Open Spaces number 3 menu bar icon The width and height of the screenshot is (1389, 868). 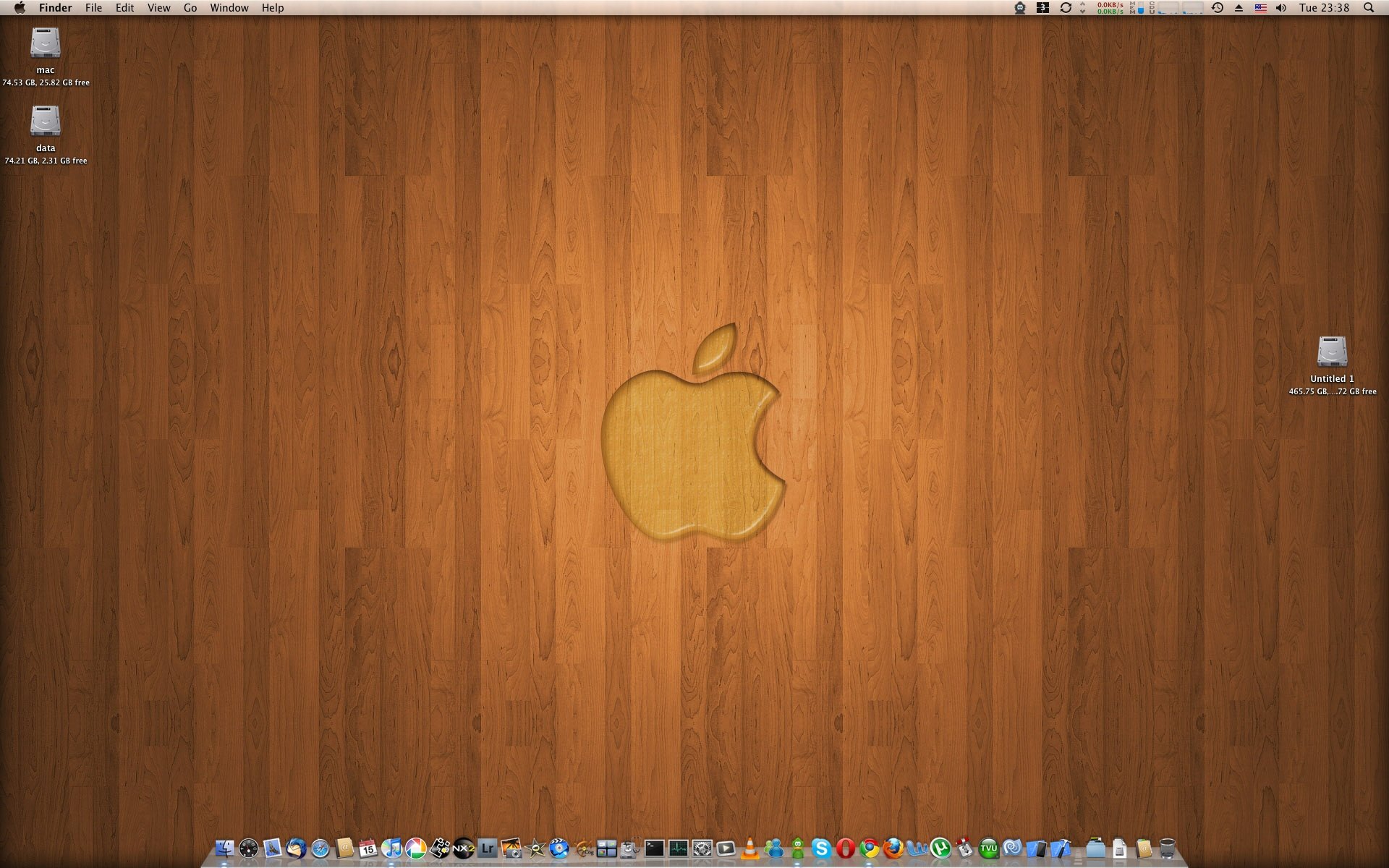click(x=1042, y=8)
